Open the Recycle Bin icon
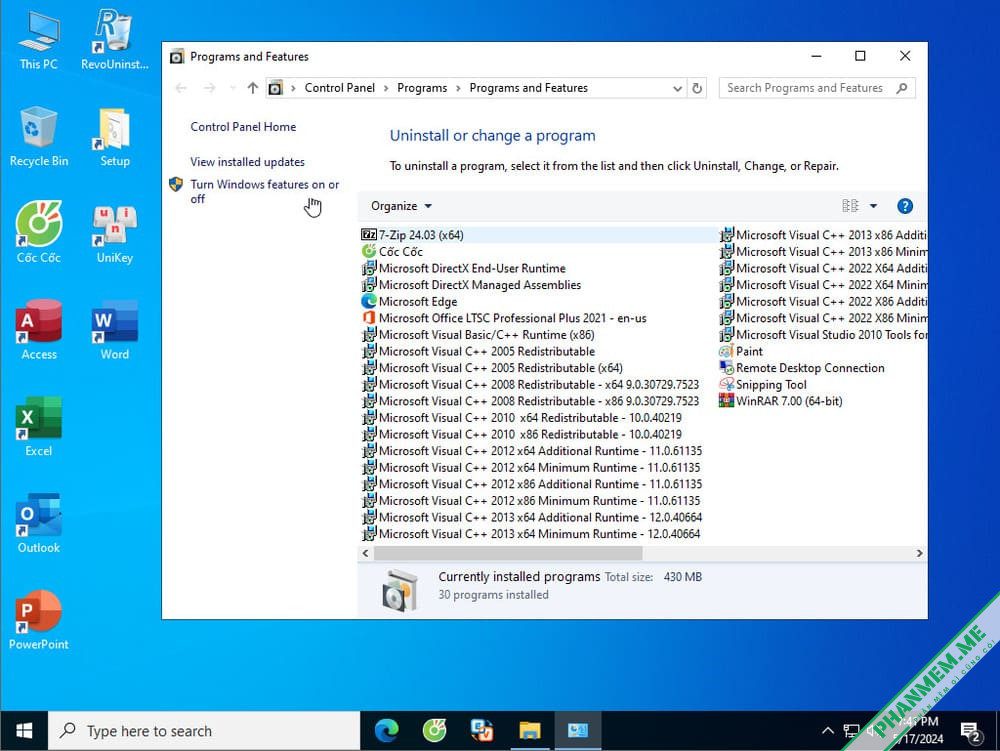 click(x=38, y=136)
